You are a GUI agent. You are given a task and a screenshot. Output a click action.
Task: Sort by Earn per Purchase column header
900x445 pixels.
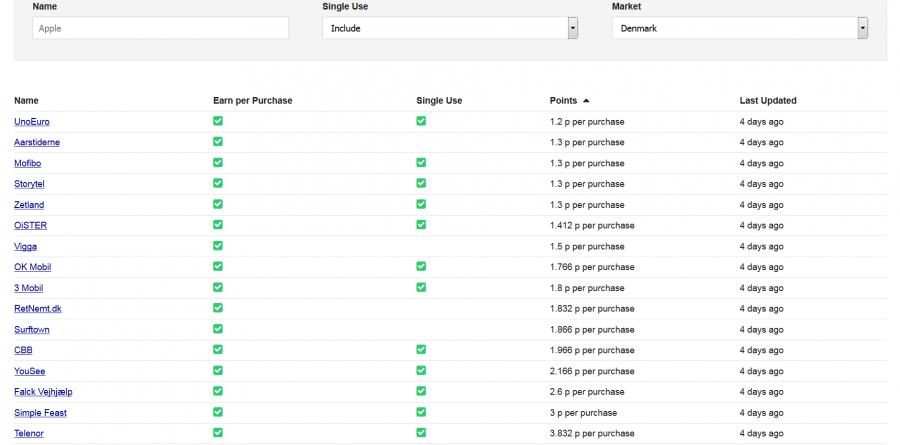point(252,100)
